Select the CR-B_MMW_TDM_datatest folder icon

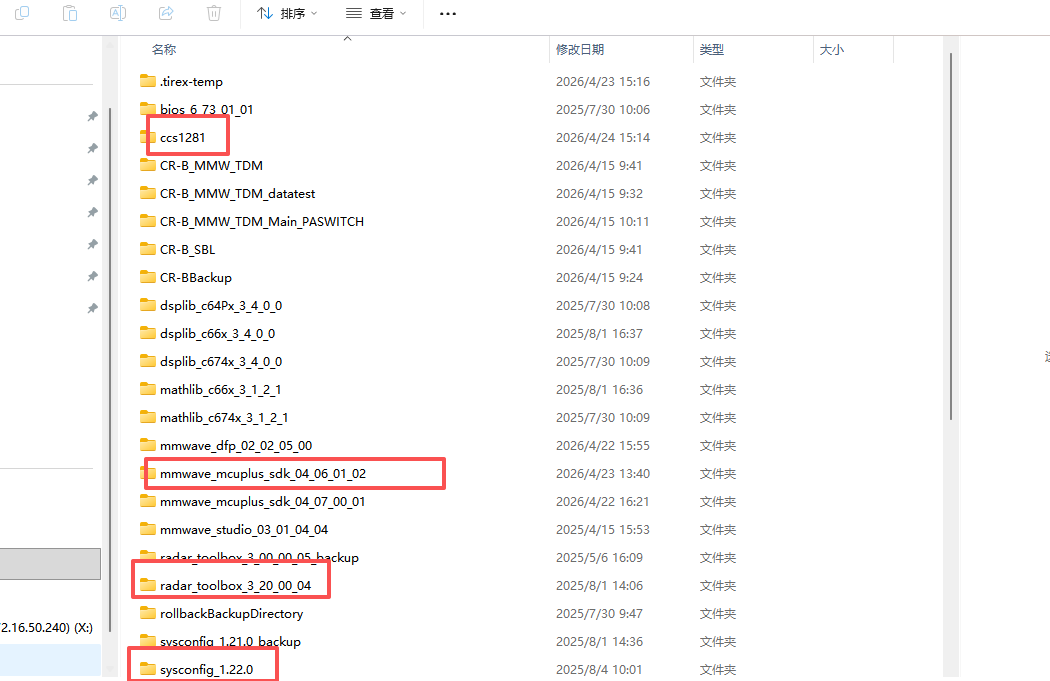tap(148, 193)
